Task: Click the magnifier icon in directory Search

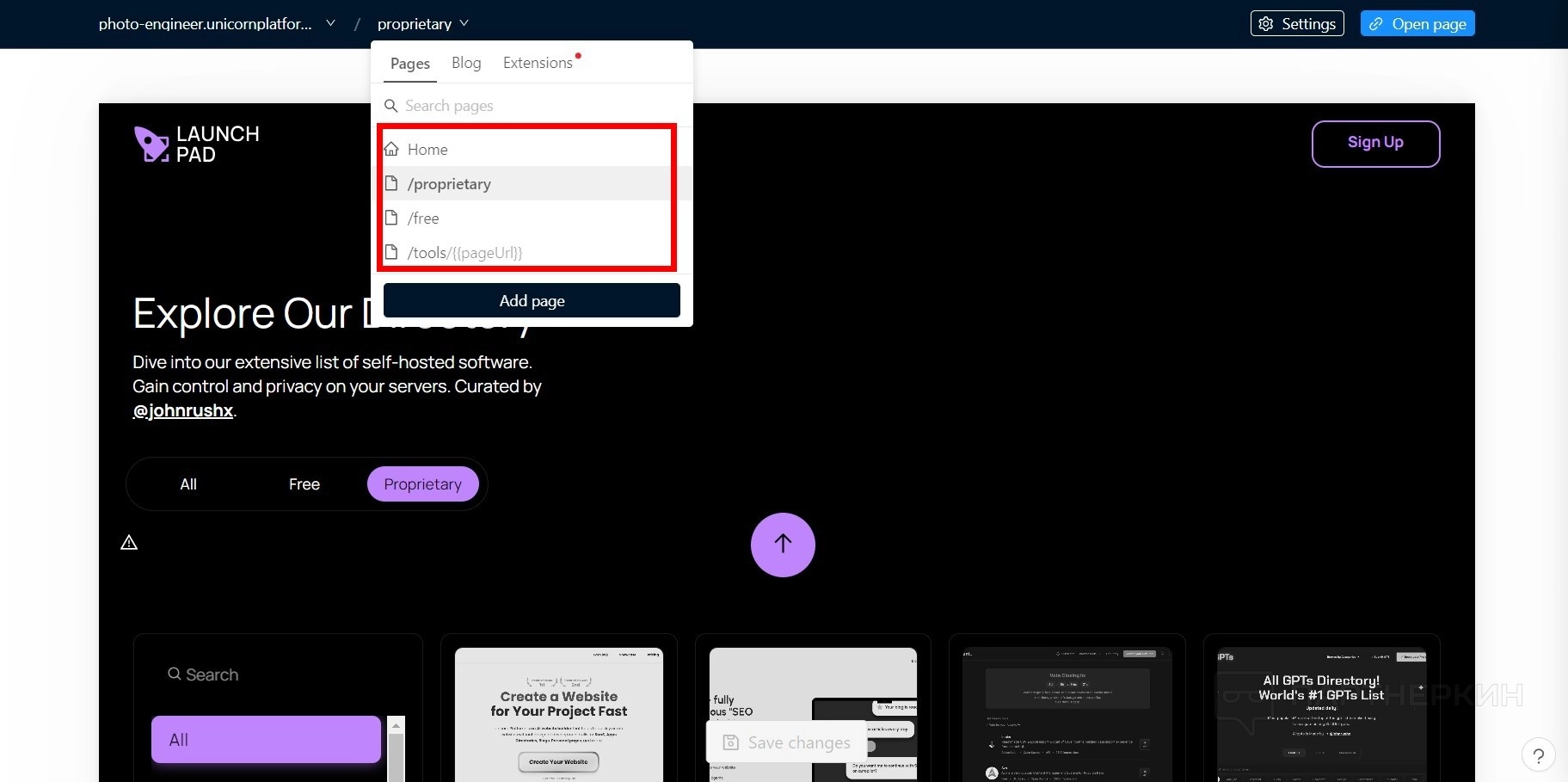Action: pos(175,674)
